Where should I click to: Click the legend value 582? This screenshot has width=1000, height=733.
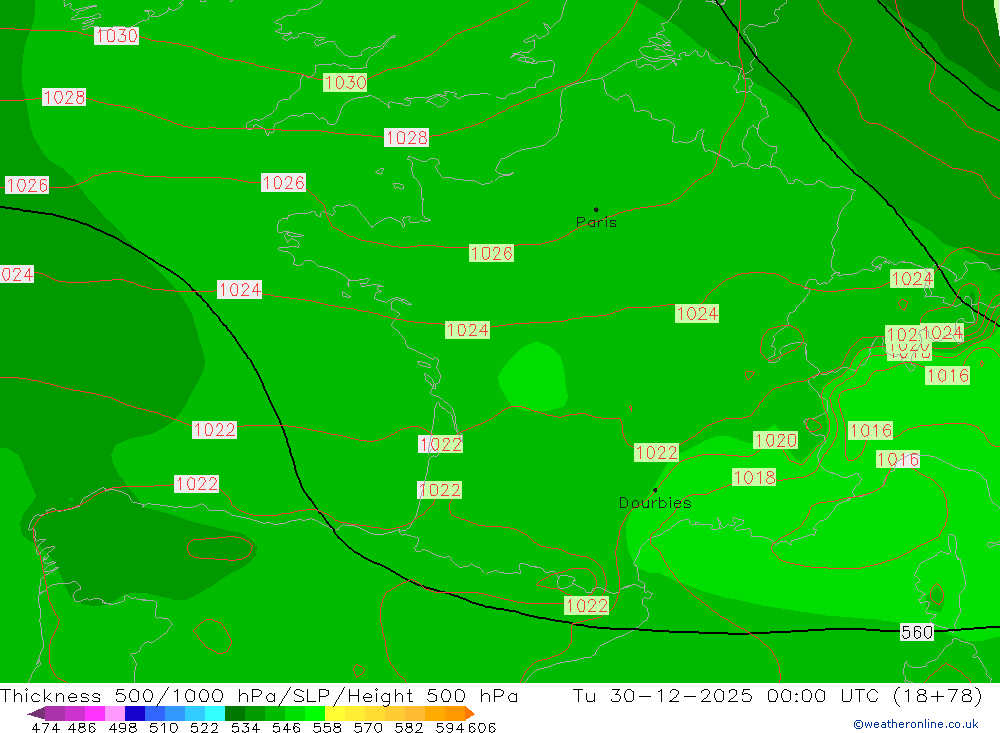408,727
